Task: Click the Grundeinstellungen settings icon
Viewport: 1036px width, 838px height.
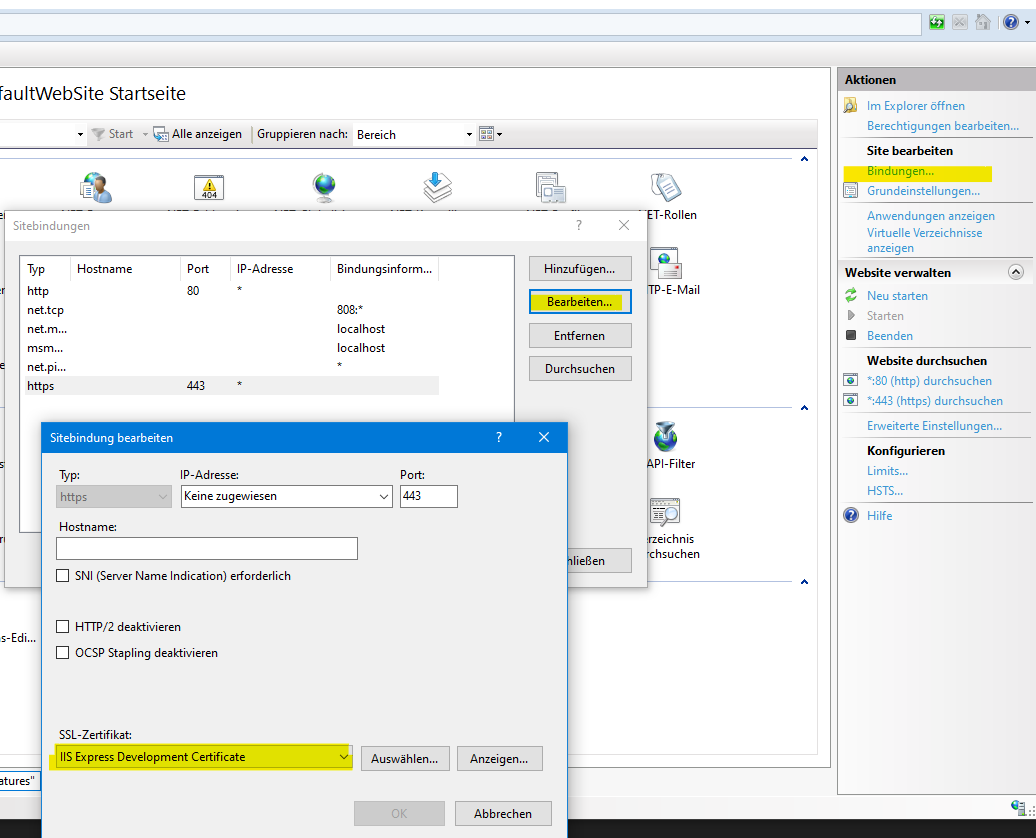Action: click(851, 191)
